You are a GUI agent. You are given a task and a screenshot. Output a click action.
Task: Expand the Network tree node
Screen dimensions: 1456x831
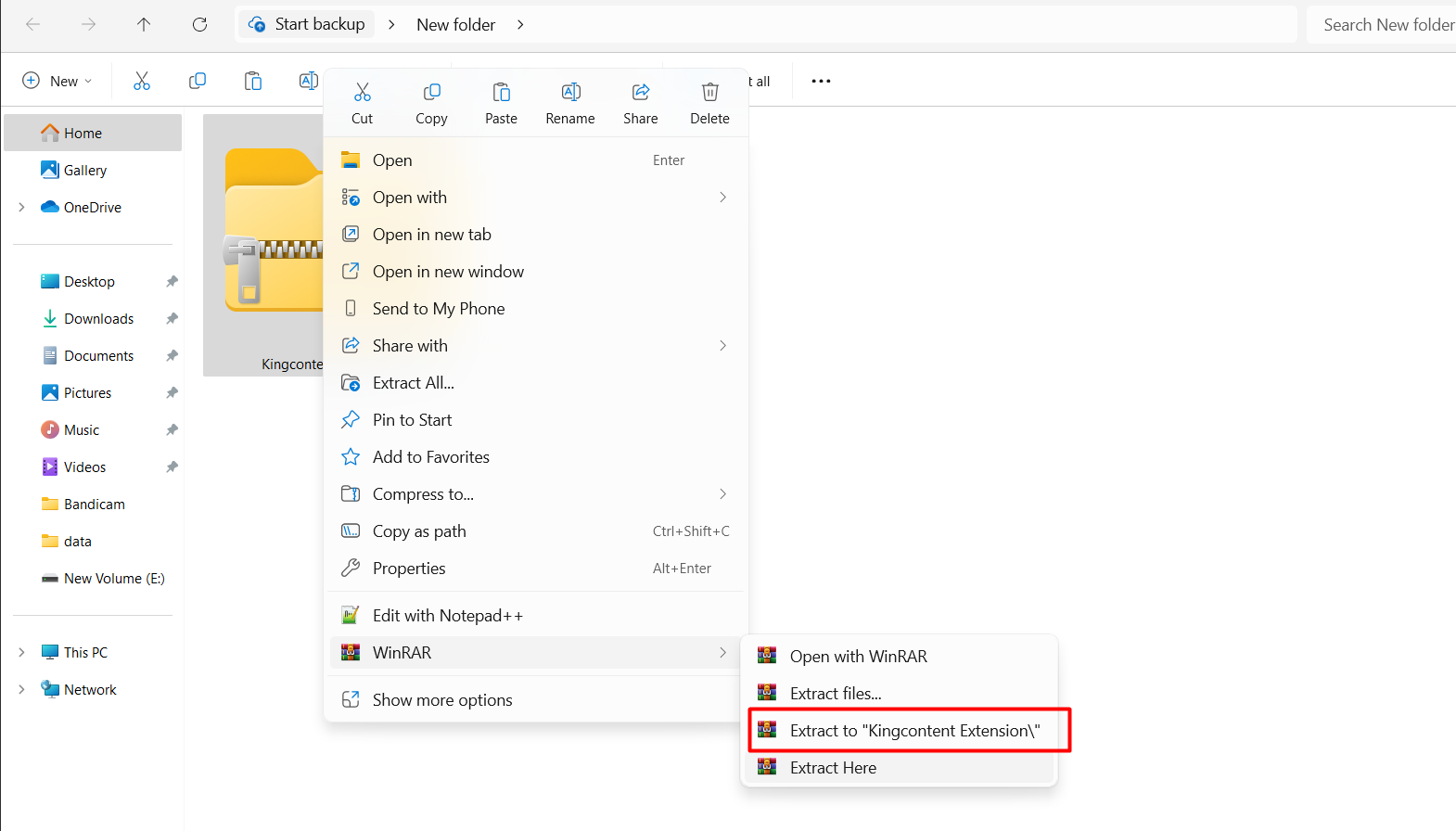click(x=21, y=690)
